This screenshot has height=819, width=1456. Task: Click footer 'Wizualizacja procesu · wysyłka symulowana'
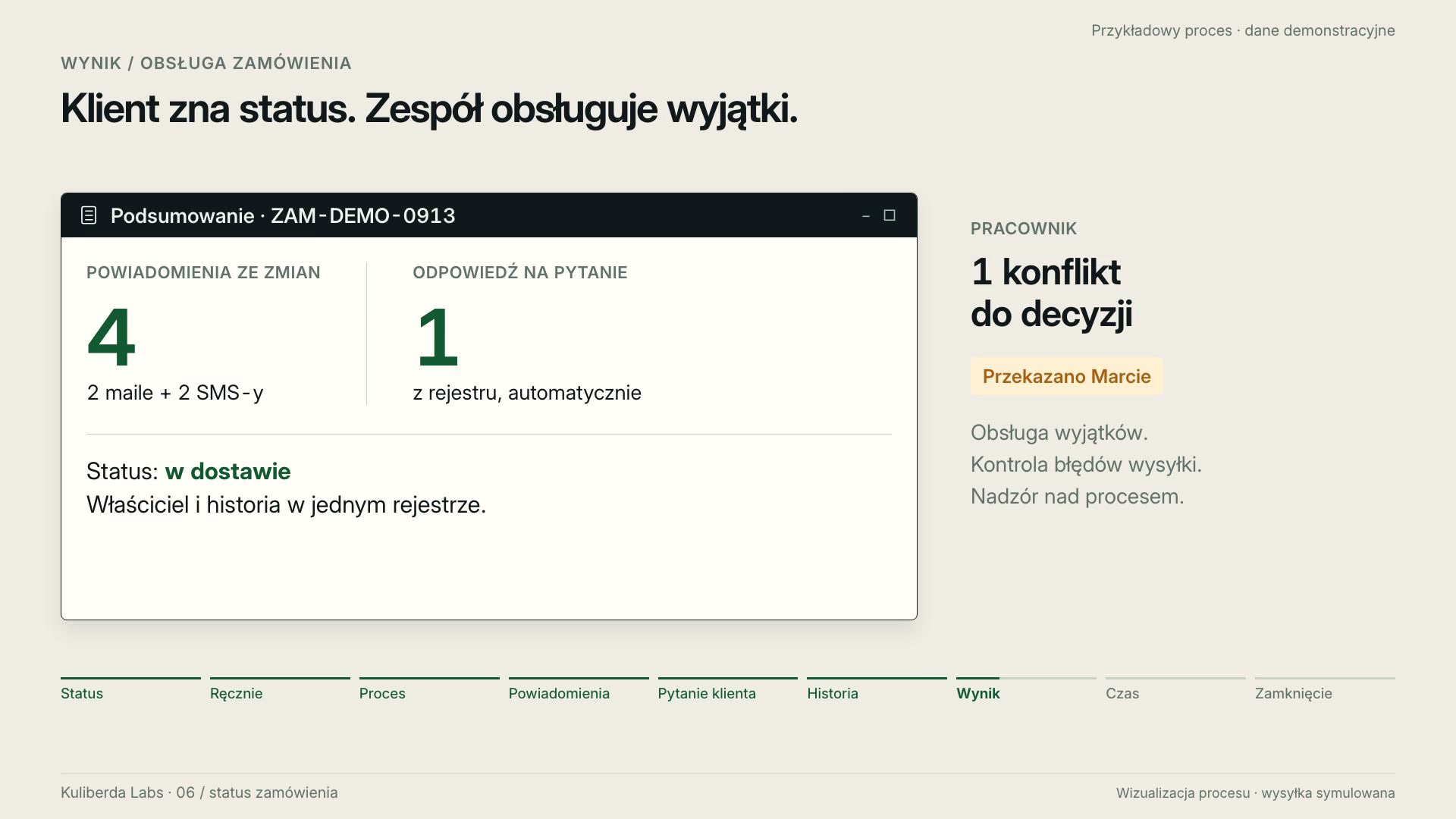coord(1255,793)
